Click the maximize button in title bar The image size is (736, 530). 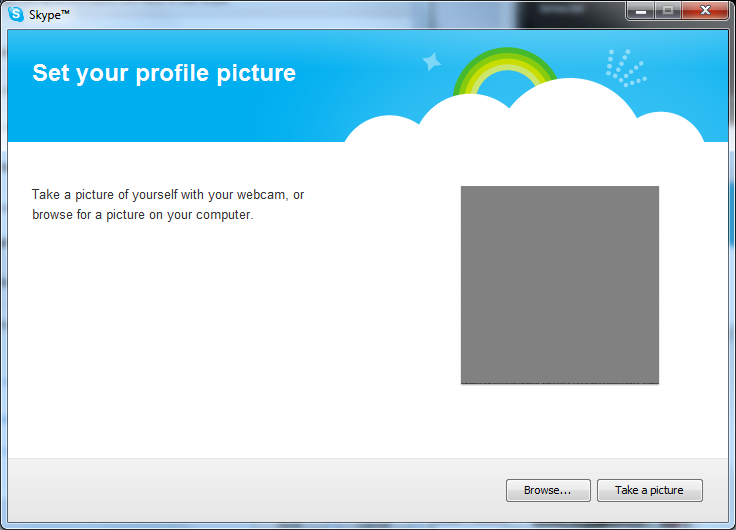[x=667, y=11]
